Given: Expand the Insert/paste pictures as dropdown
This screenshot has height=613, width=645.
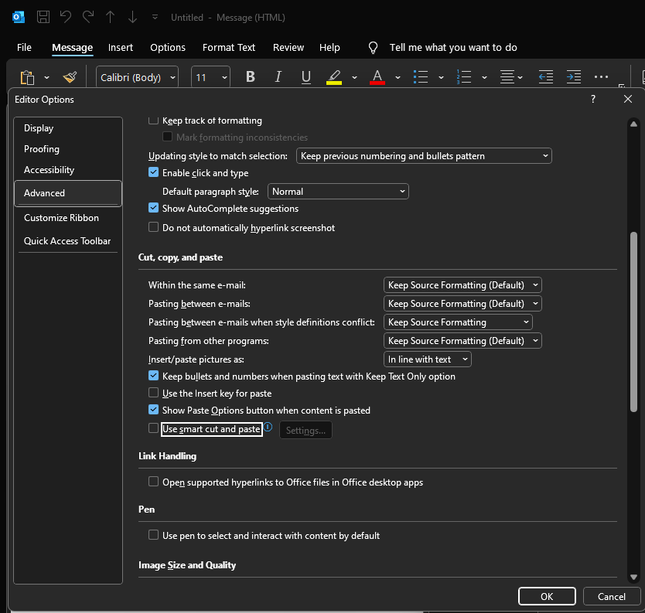Looking at the screenshot, I should tap(427, 360).
